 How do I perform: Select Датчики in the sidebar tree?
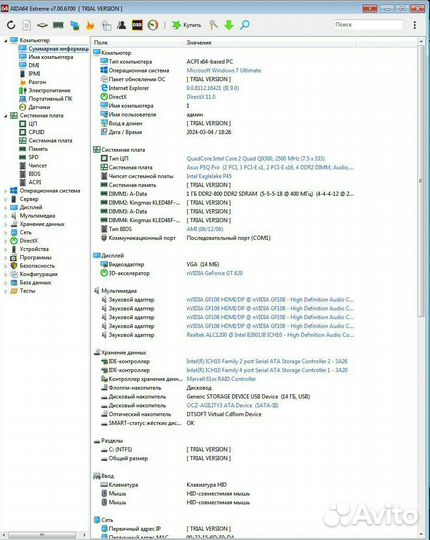tap(39, 107)
